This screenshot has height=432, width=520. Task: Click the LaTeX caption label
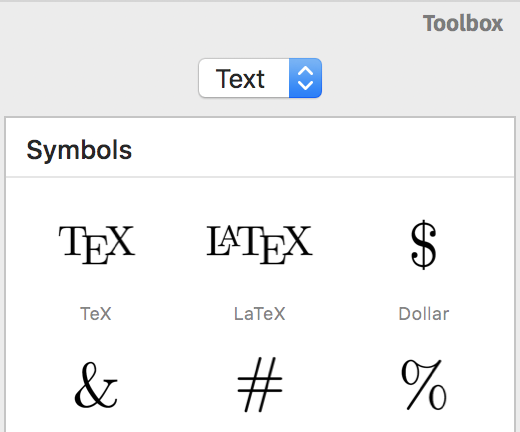click(260, 314)
